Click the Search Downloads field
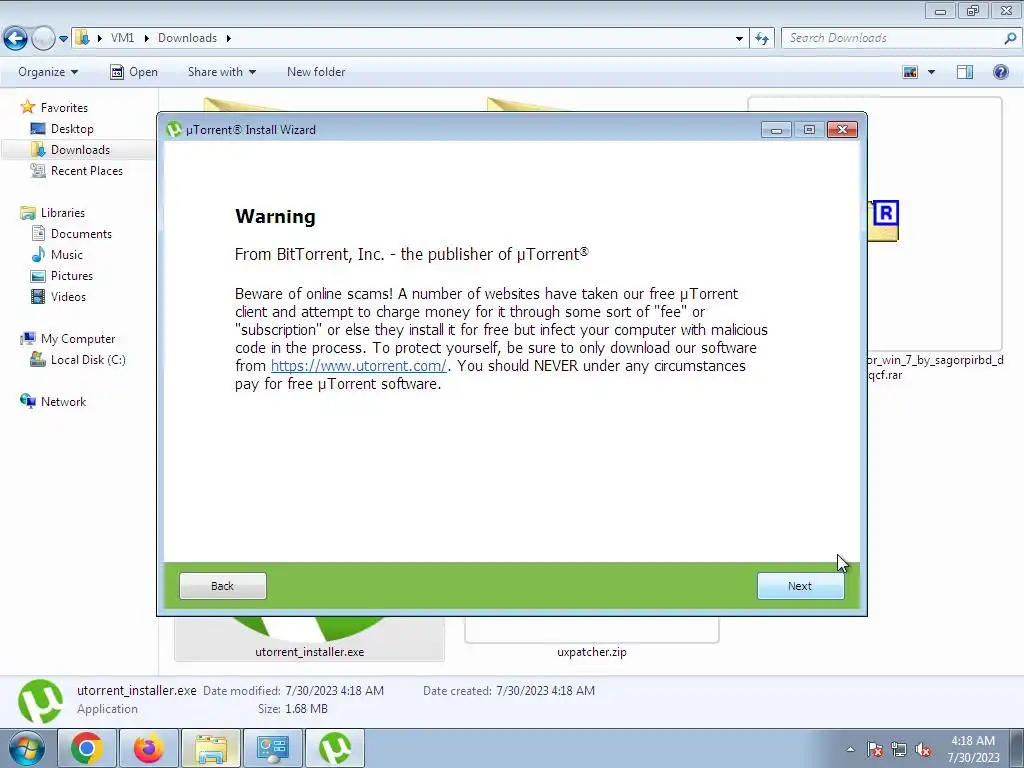Screen dimensions: 1024x768 tap(892, 38)
